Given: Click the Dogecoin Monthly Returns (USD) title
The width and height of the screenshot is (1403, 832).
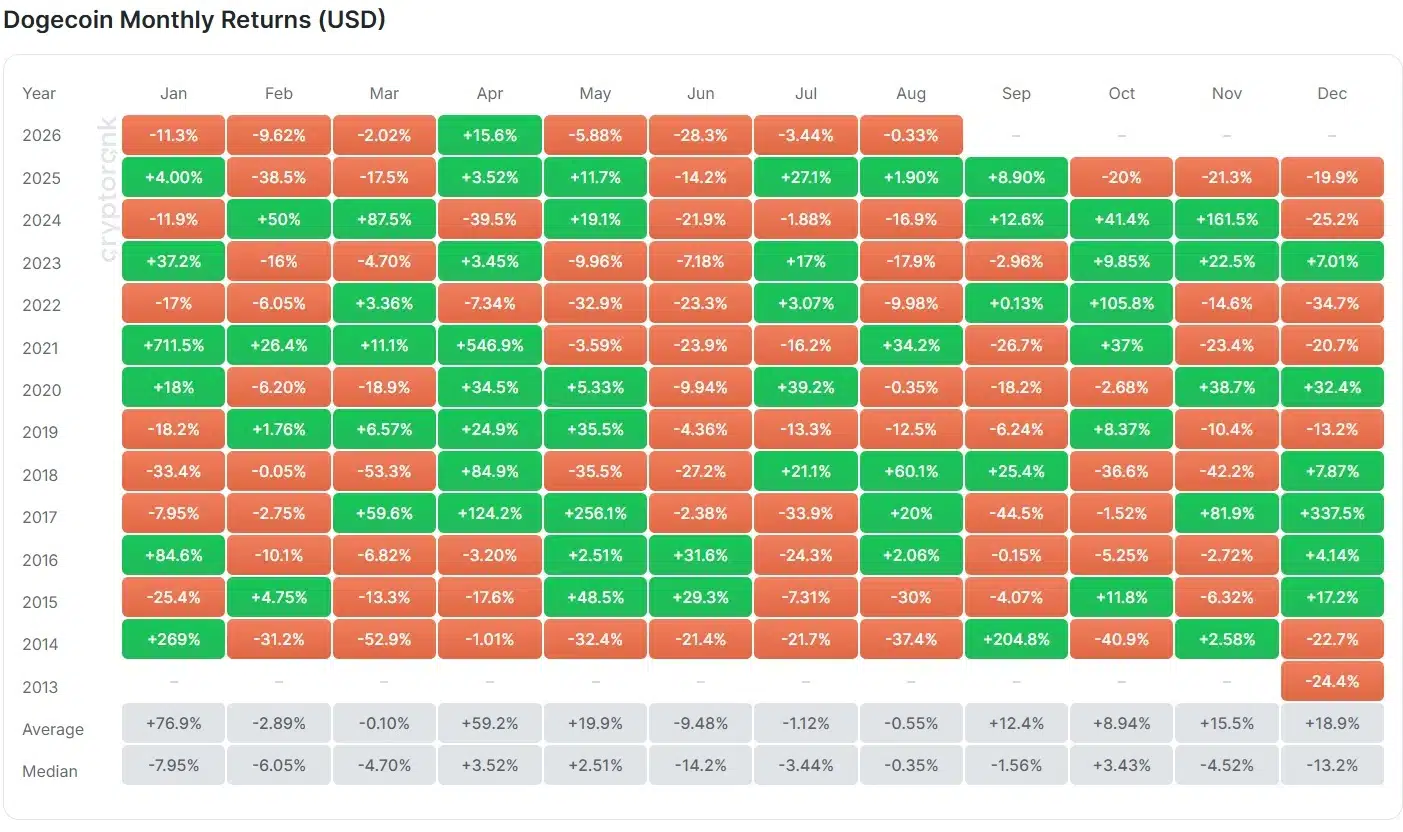Looking at the screenshot, I should tap(195, 20).
